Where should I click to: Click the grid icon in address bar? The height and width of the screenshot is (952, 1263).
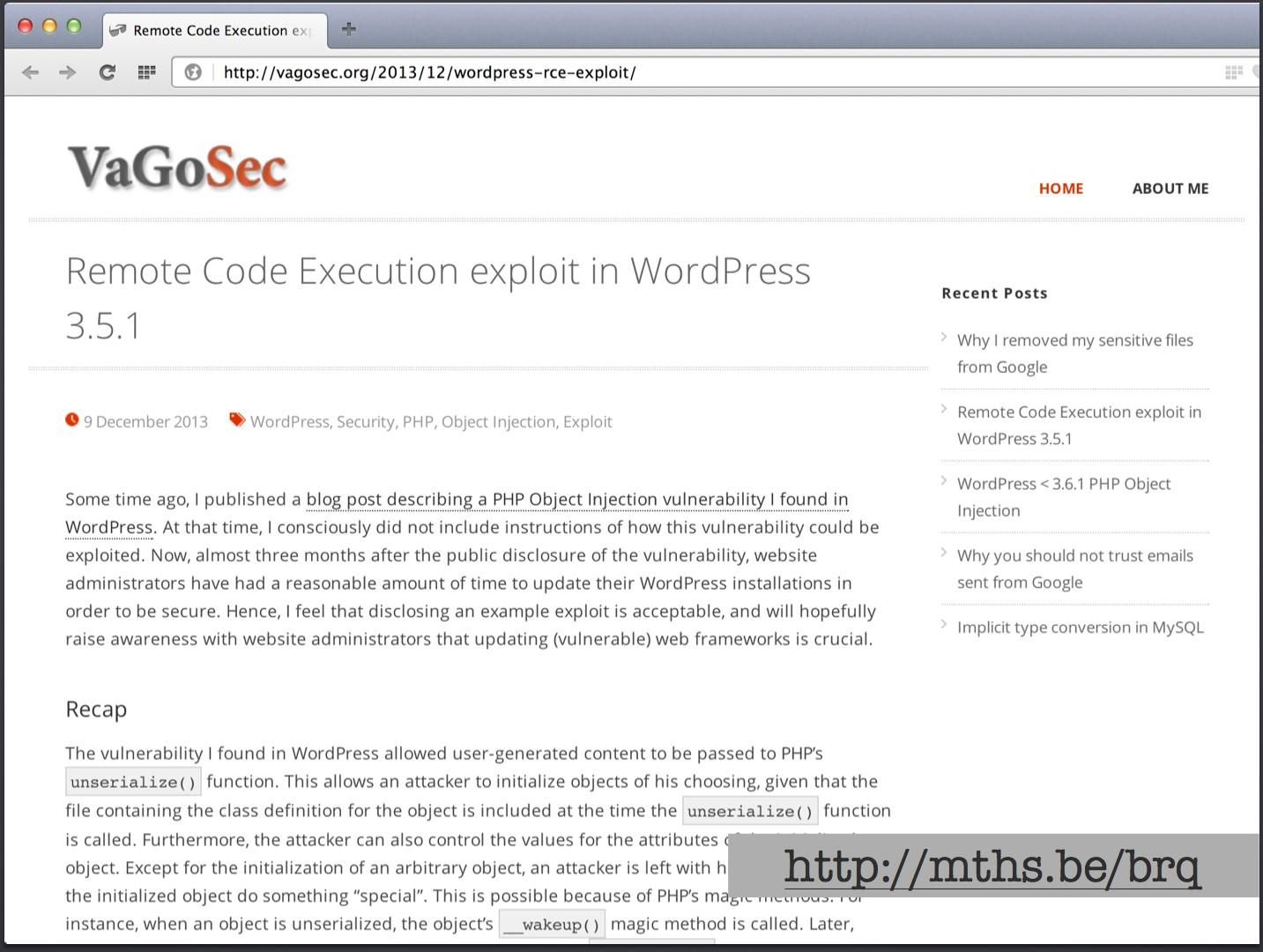pos(1234,72)
